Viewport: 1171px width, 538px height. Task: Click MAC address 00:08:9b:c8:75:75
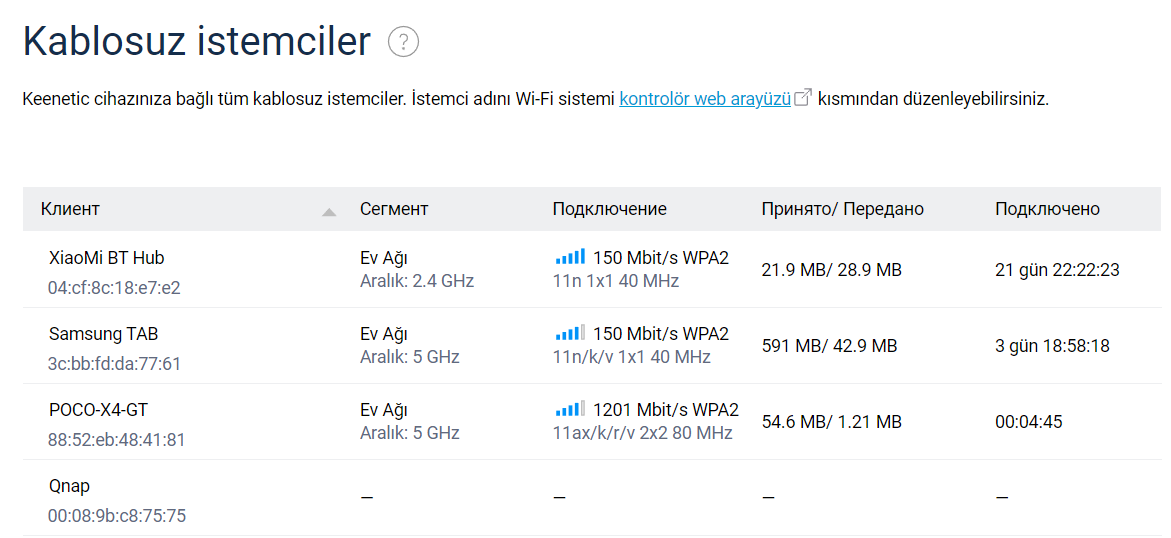116,516
